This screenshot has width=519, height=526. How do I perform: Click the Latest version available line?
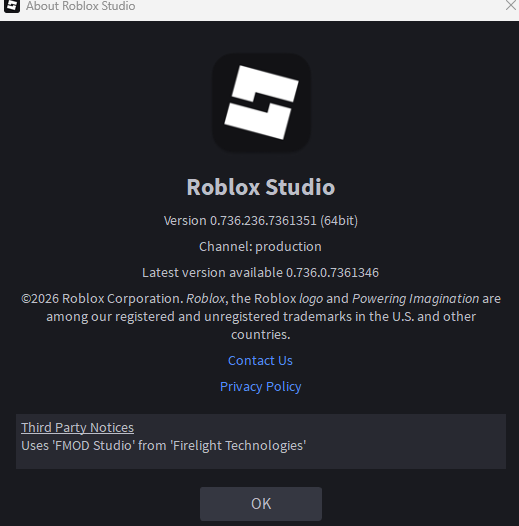pyautogui.click(x=260, y=272)
